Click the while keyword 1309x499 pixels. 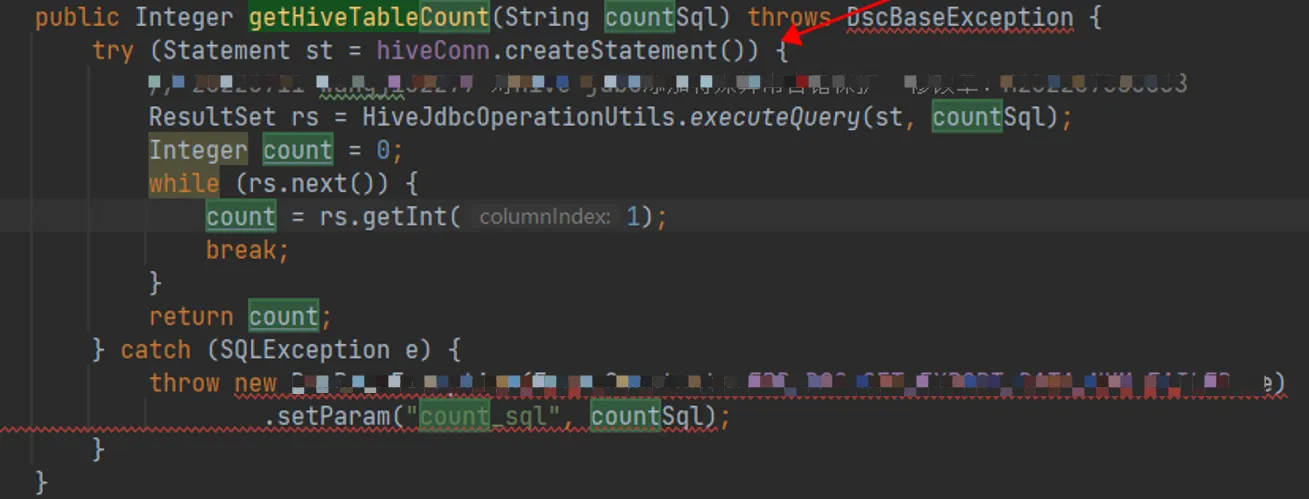tap(184, 184)
